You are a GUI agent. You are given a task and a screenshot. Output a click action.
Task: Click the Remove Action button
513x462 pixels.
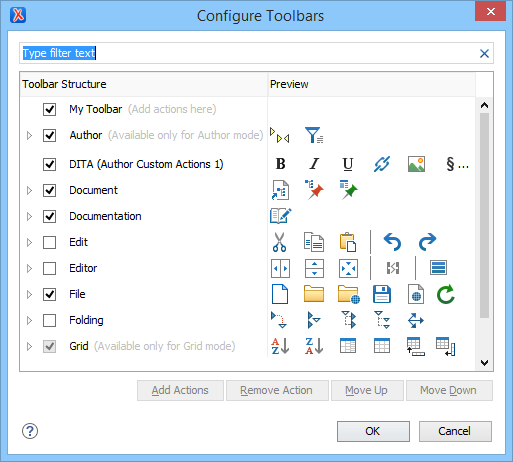pos(277,390)
